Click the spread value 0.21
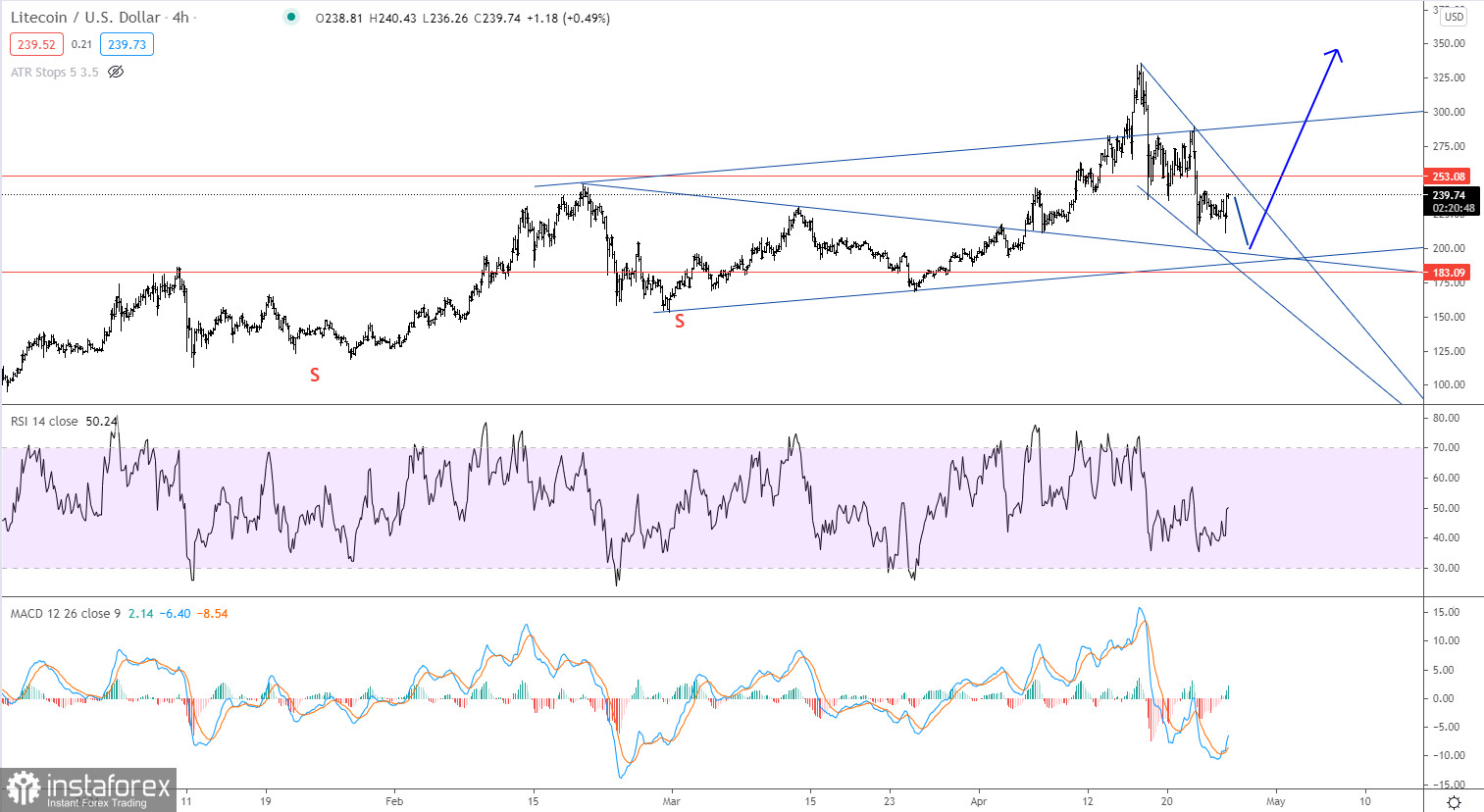Viewport: 1484px width, 812px height. (81, 44)
